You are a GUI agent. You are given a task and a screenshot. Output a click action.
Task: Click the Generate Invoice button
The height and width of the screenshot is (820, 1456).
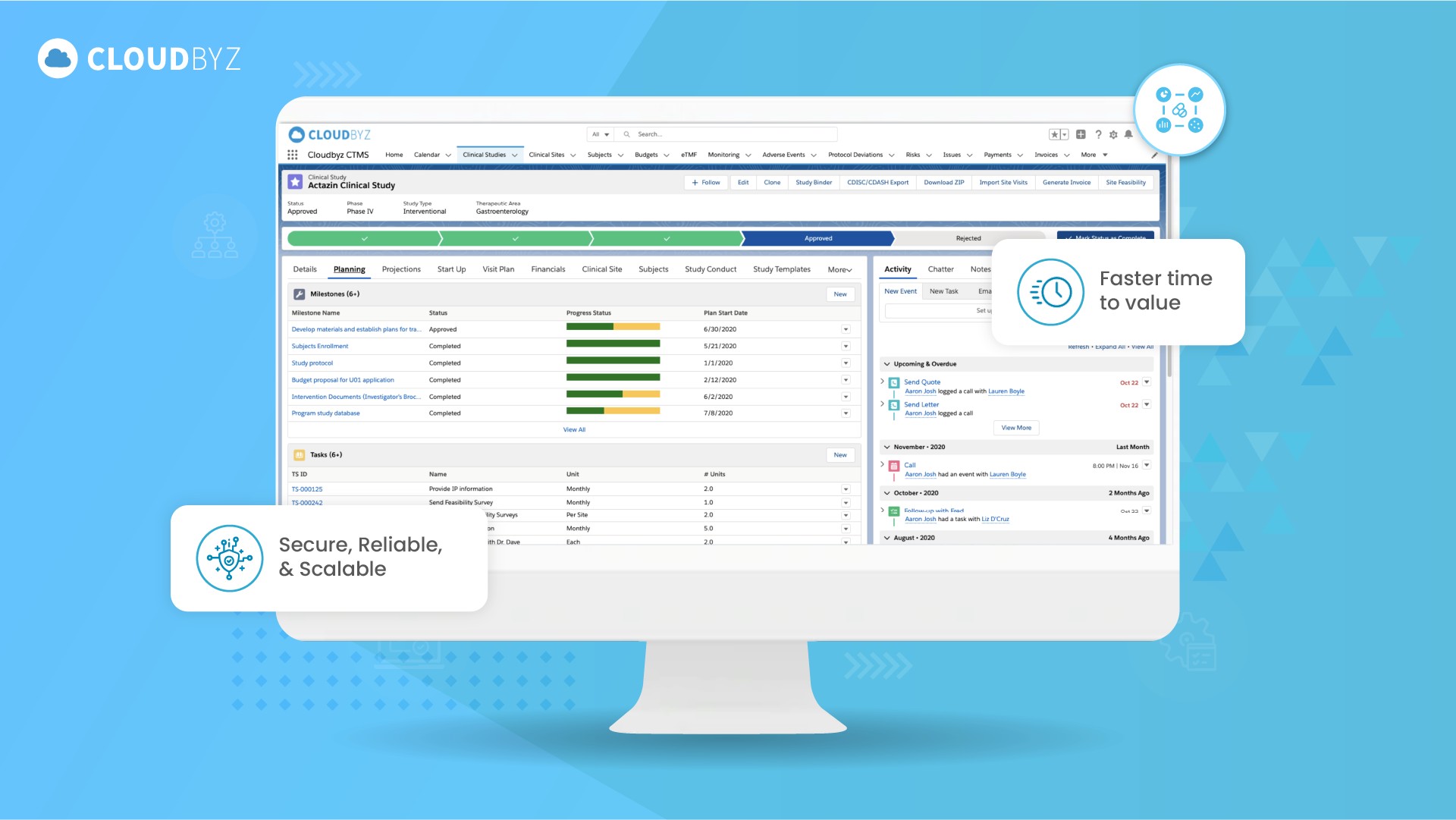click(1066, 183)
